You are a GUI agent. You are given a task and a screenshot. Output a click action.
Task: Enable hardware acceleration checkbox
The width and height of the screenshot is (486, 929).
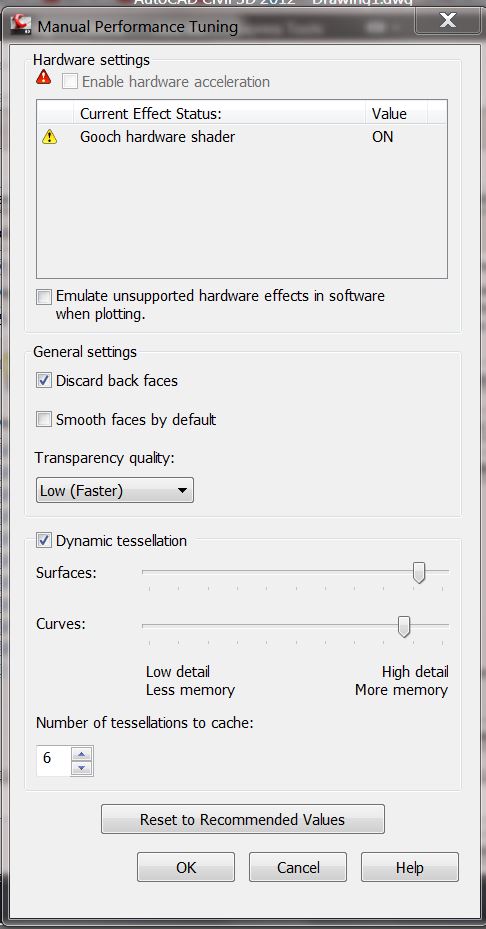click(70, 82)
